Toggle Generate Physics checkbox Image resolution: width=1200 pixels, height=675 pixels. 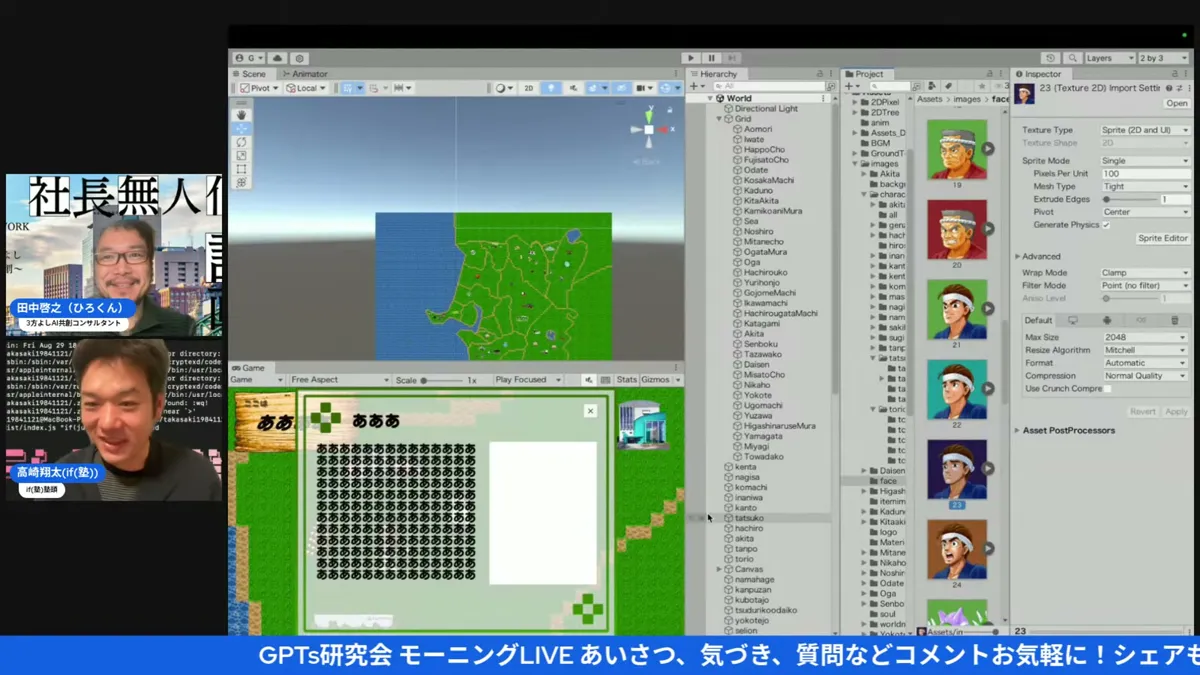[x=1106, y=225]
